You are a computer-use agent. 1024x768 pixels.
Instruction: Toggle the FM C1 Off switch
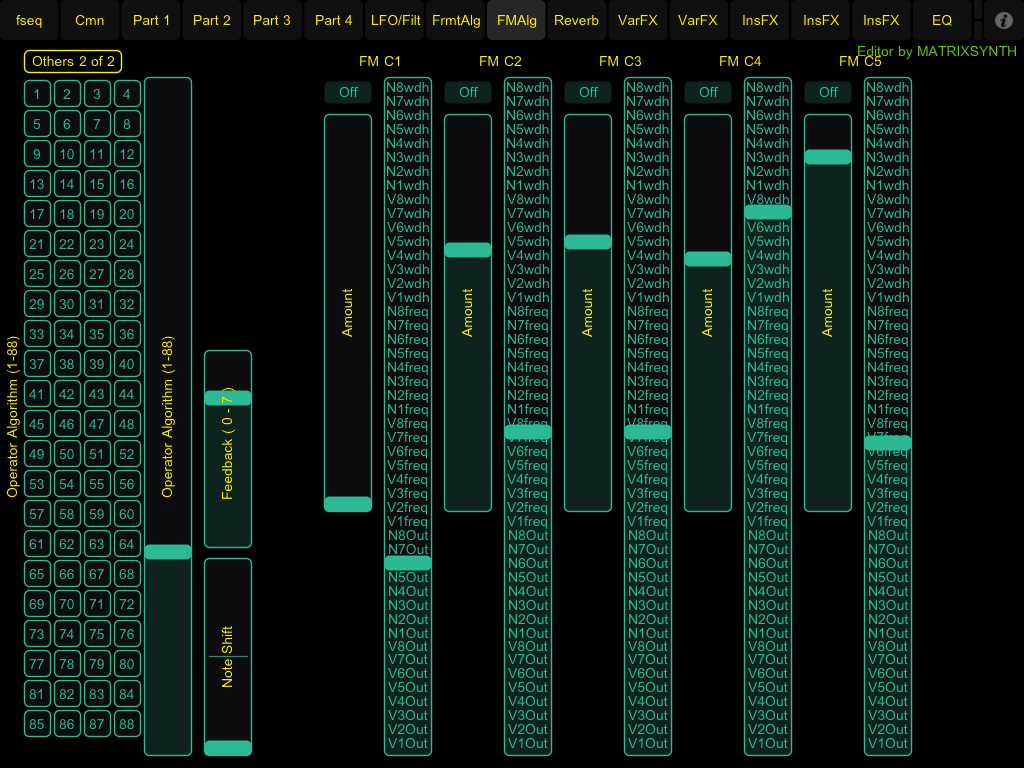click(x=348, y=92)
